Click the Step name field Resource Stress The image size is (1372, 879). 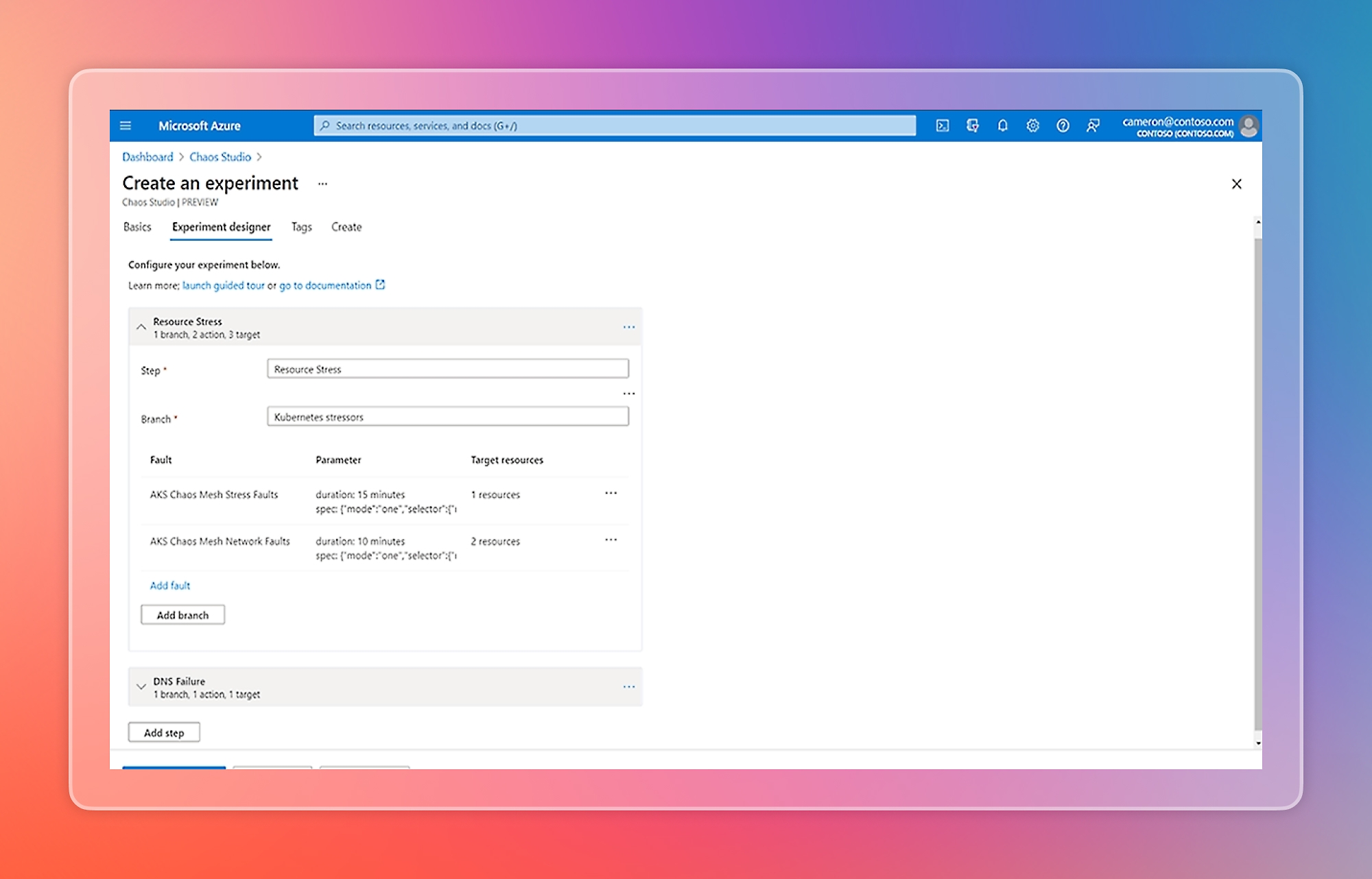click(x=448, y=369)
